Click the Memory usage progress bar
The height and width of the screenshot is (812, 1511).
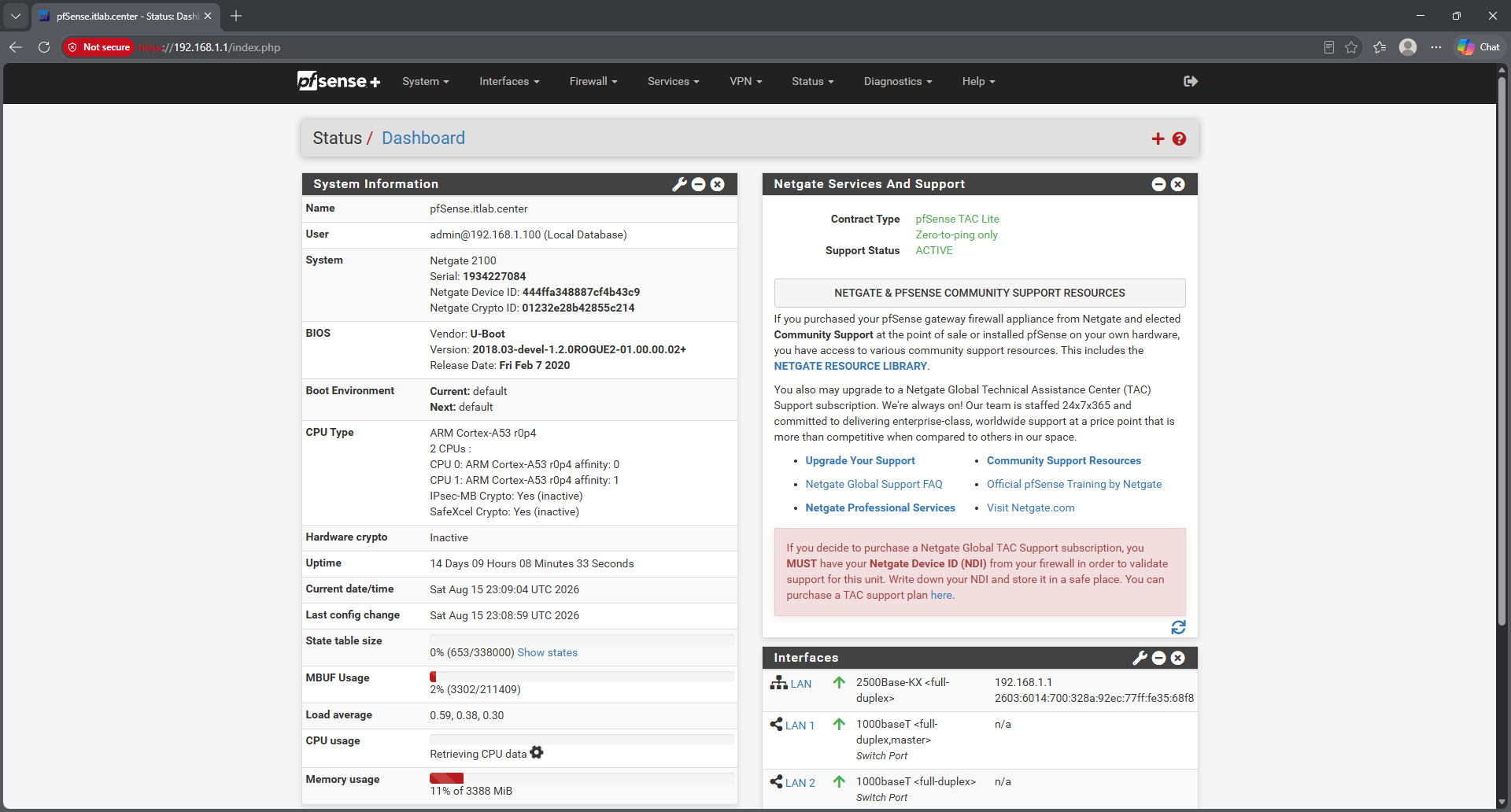(582, 778)
